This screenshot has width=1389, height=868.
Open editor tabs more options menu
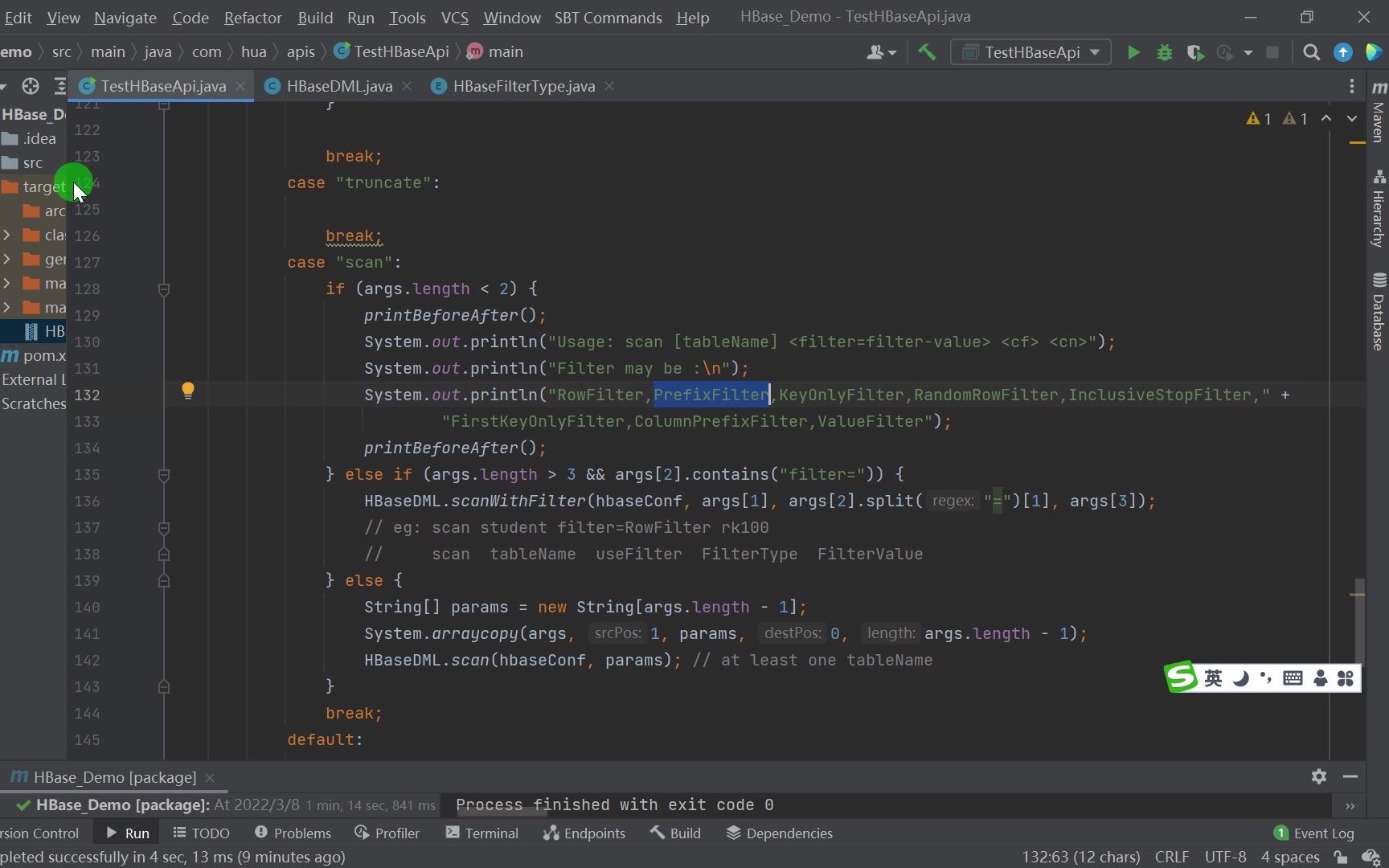pos(1351,86)
